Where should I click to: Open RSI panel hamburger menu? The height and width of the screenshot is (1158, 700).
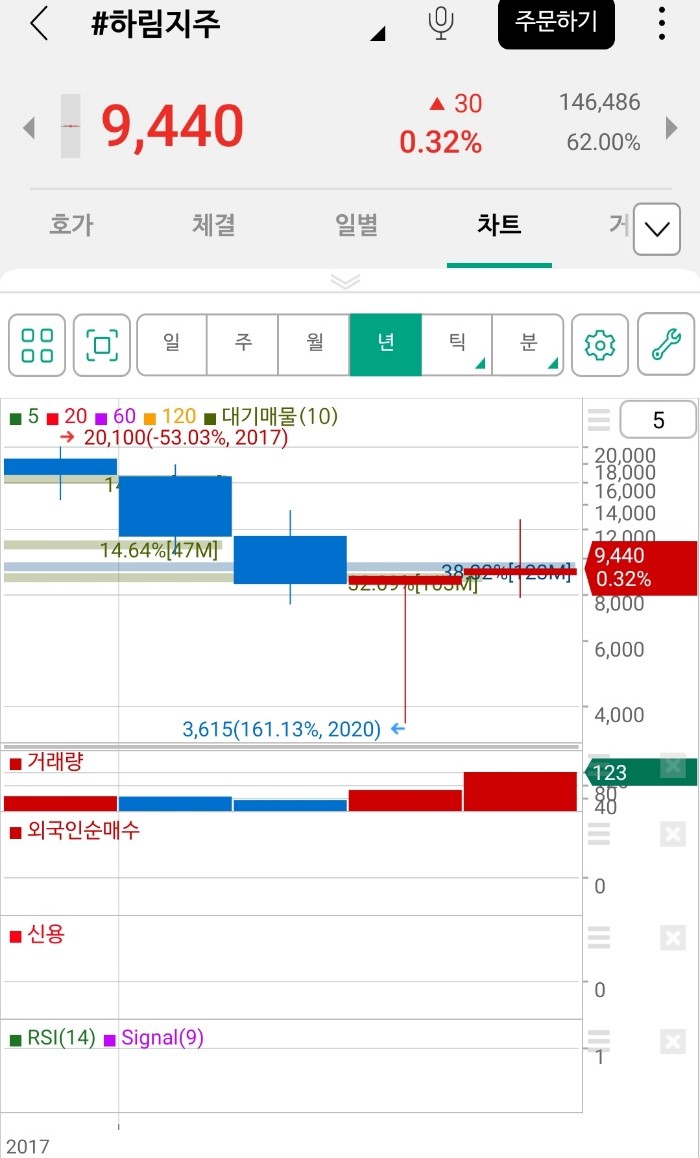click(599, 1041)
